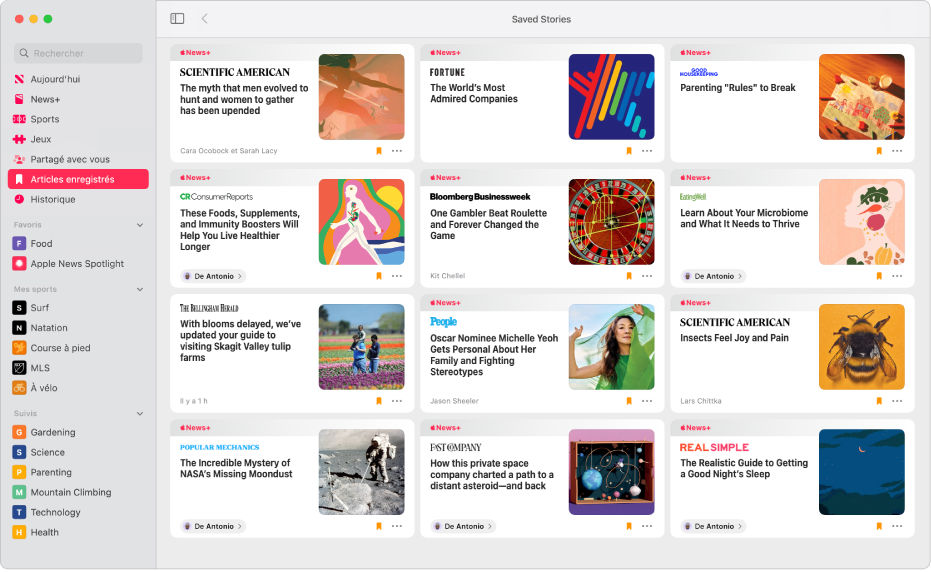The width and height of the screenshot is (931, 572).
Task: Toggle the sidebar visibility icon
Action: (x=177, y=18)
